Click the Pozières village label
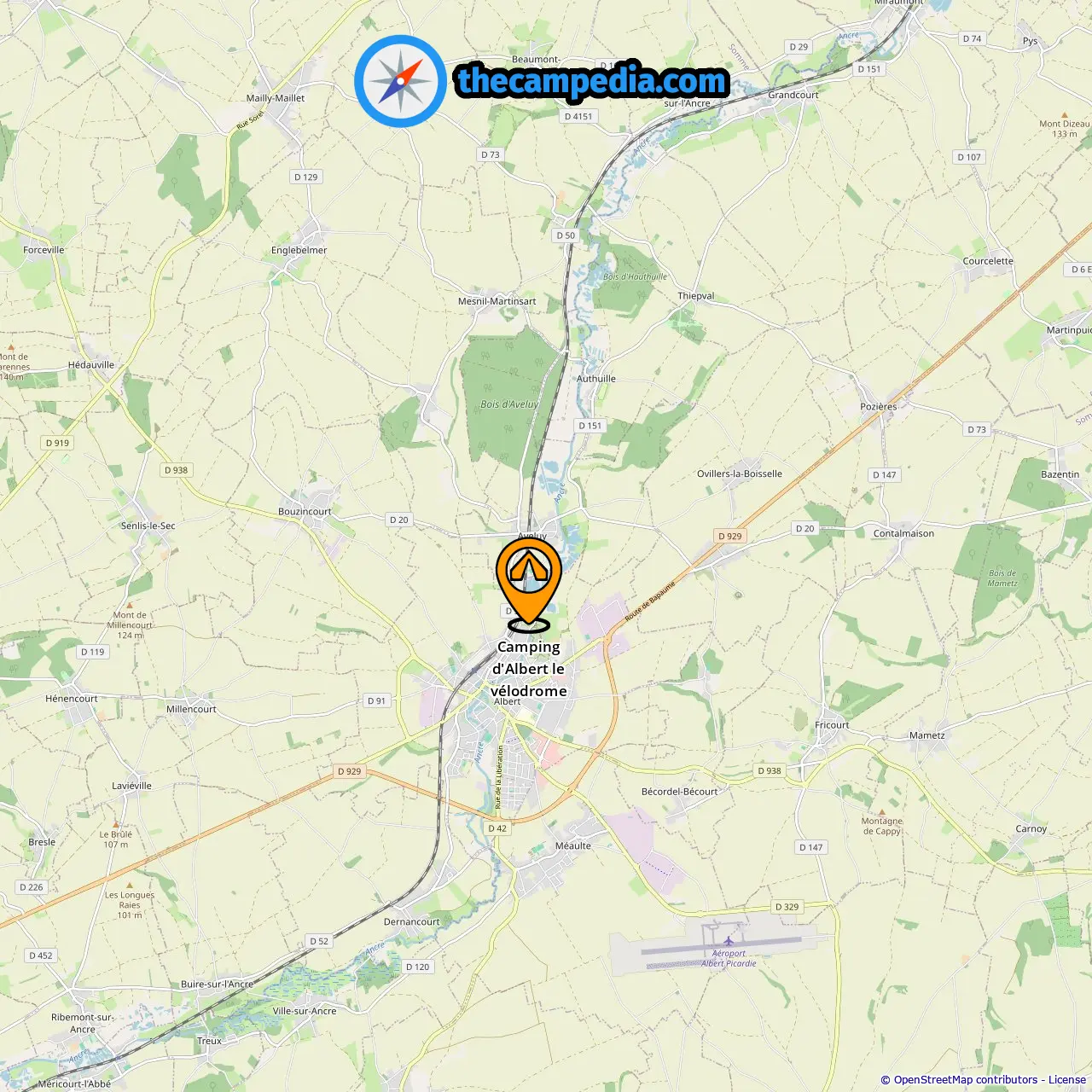1092x1092 pixels. tap(879, 406)
